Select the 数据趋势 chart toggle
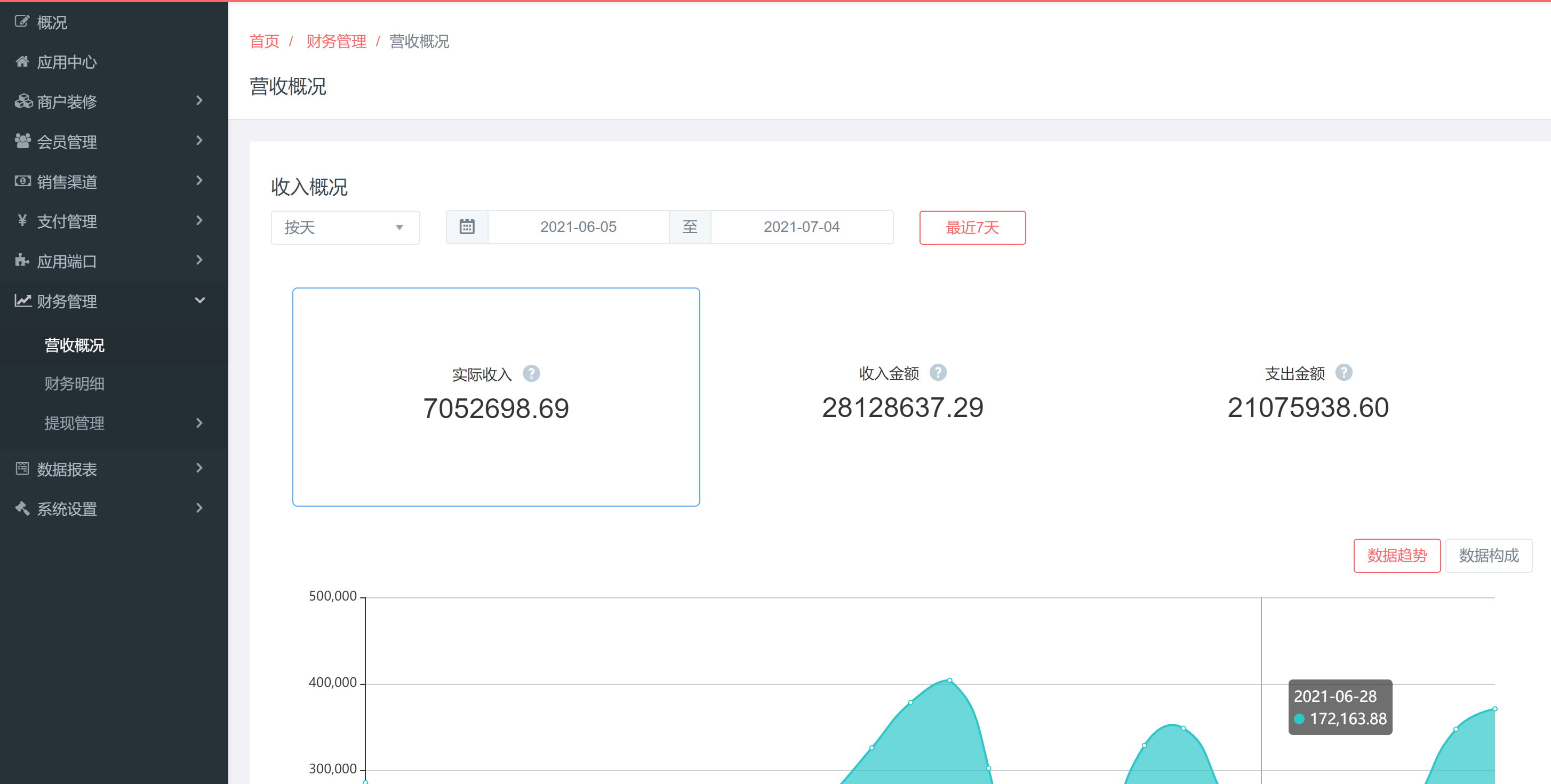Viewport: 1551px width, 784px height. coord(1396,555)
